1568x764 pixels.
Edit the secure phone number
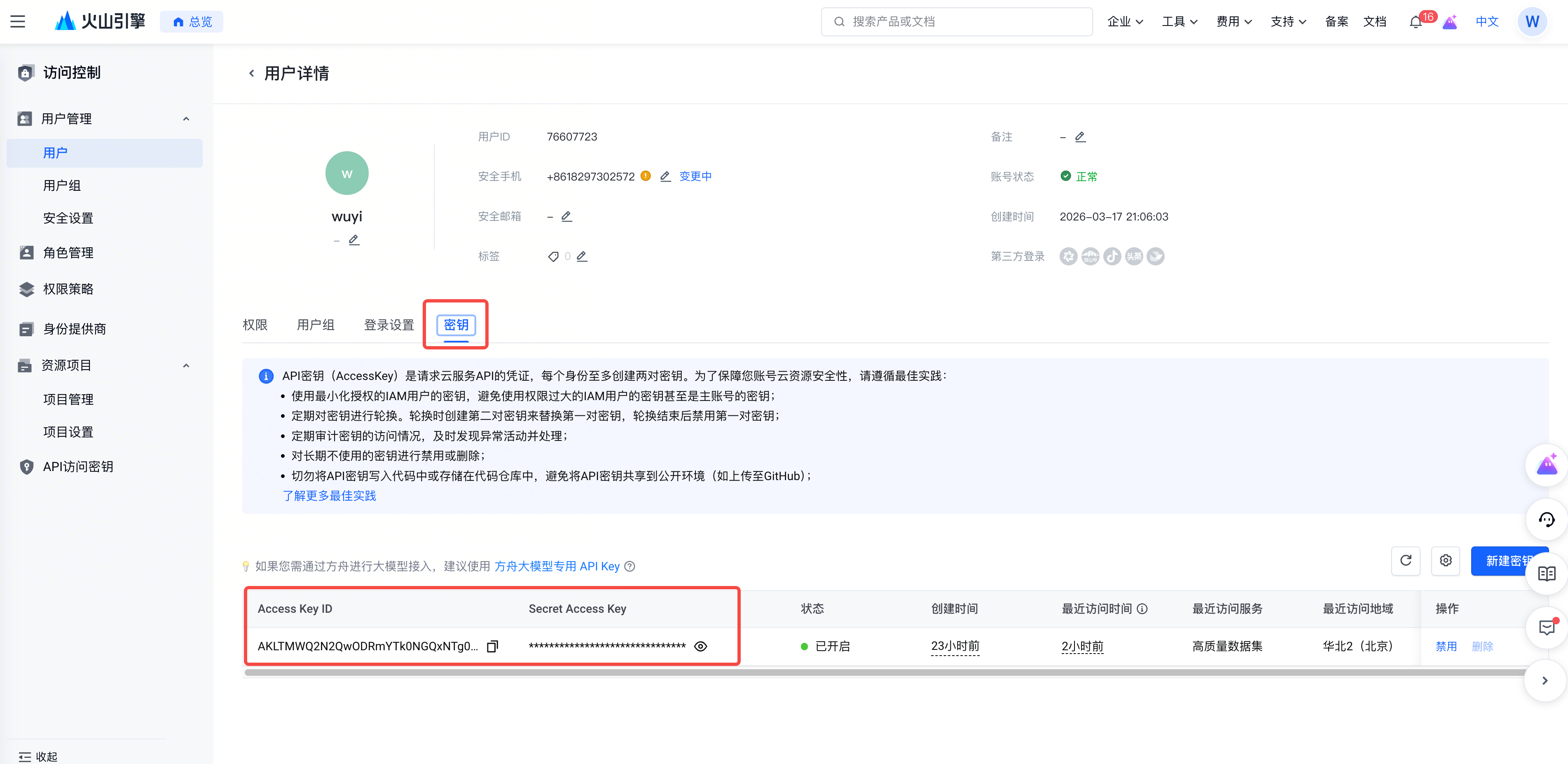coord(665,176)
